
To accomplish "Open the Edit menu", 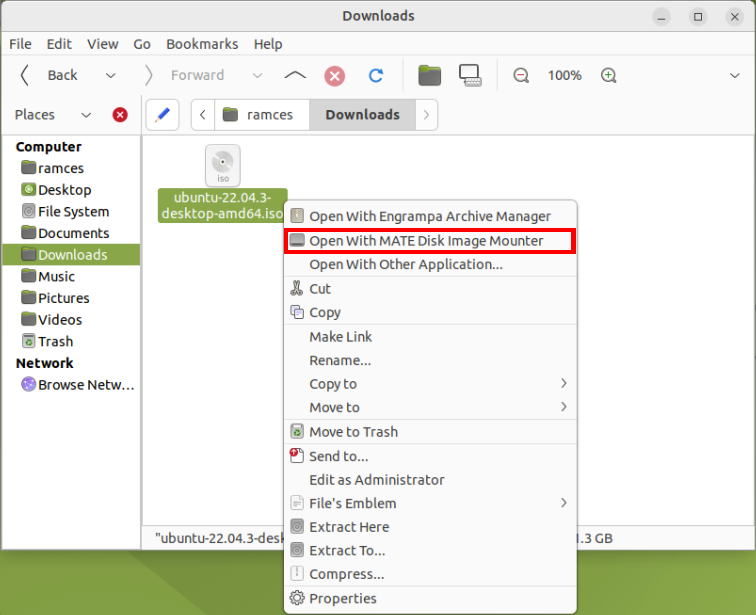I will pos(59,44).
